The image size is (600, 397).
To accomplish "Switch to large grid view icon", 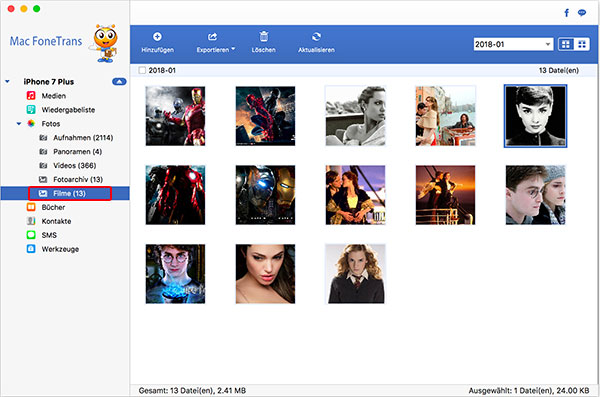I will click(x=566, y=44).
